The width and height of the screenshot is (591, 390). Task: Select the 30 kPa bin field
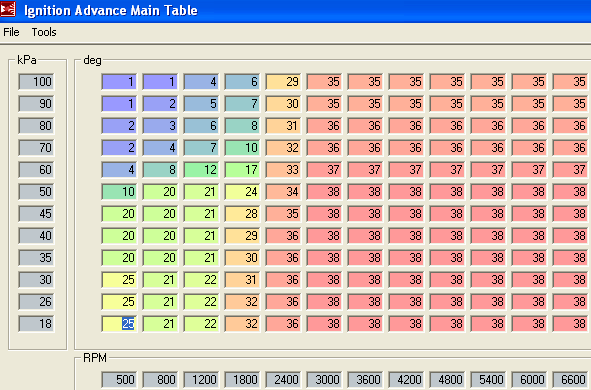pos(36,280)
